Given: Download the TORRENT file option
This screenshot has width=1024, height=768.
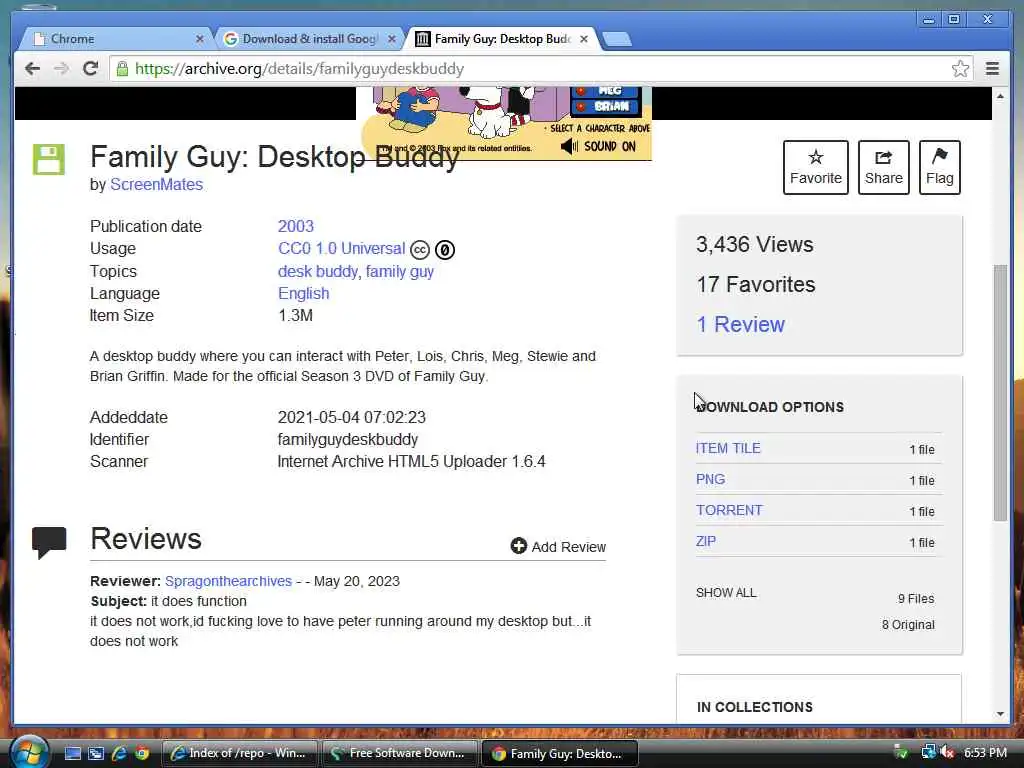Looking at the screenshot, I should (729, 510).
